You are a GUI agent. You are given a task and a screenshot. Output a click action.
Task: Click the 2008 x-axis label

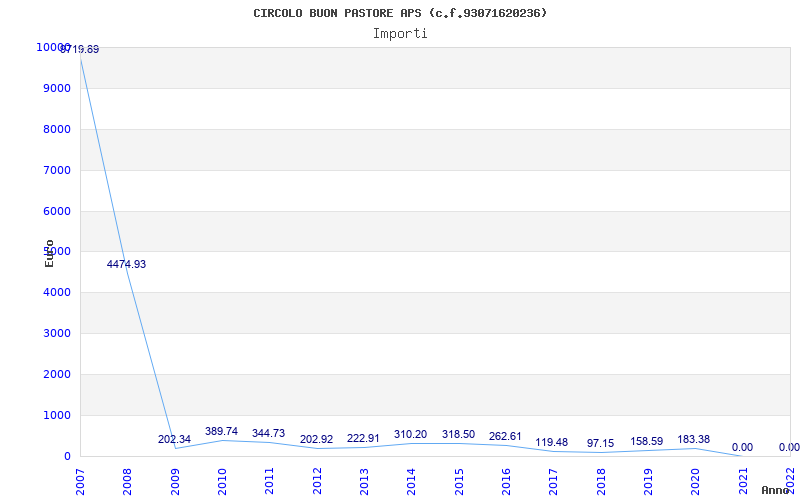pos(128,481)
